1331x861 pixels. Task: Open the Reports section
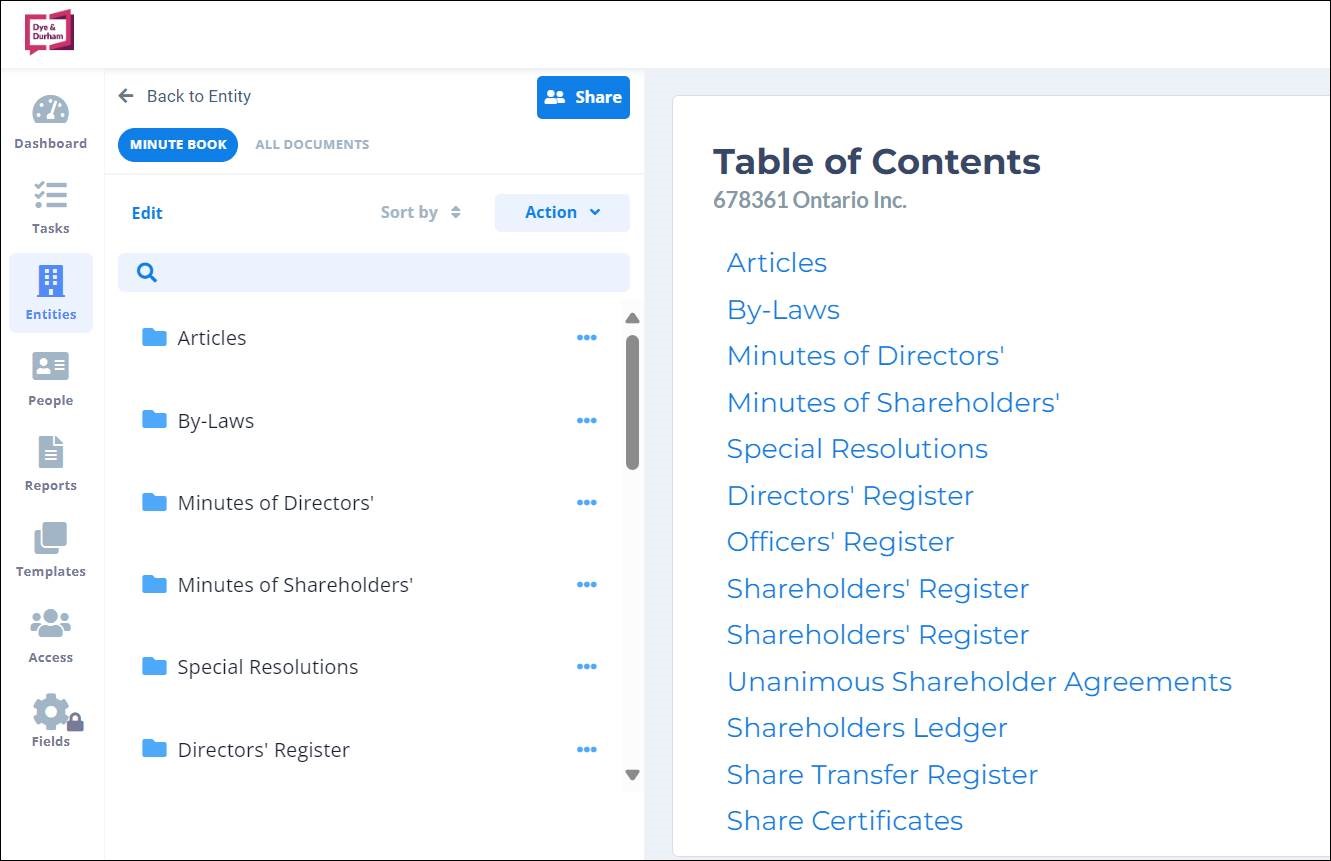(50, 463)
